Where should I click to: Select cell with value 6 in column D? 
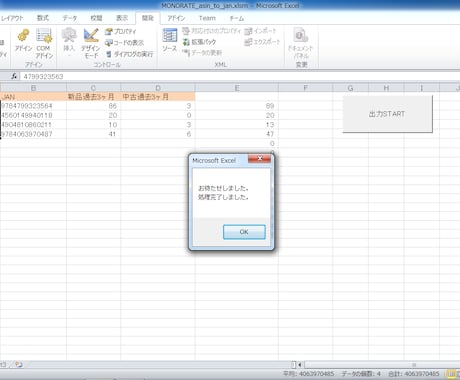click(x=158, y=134)
